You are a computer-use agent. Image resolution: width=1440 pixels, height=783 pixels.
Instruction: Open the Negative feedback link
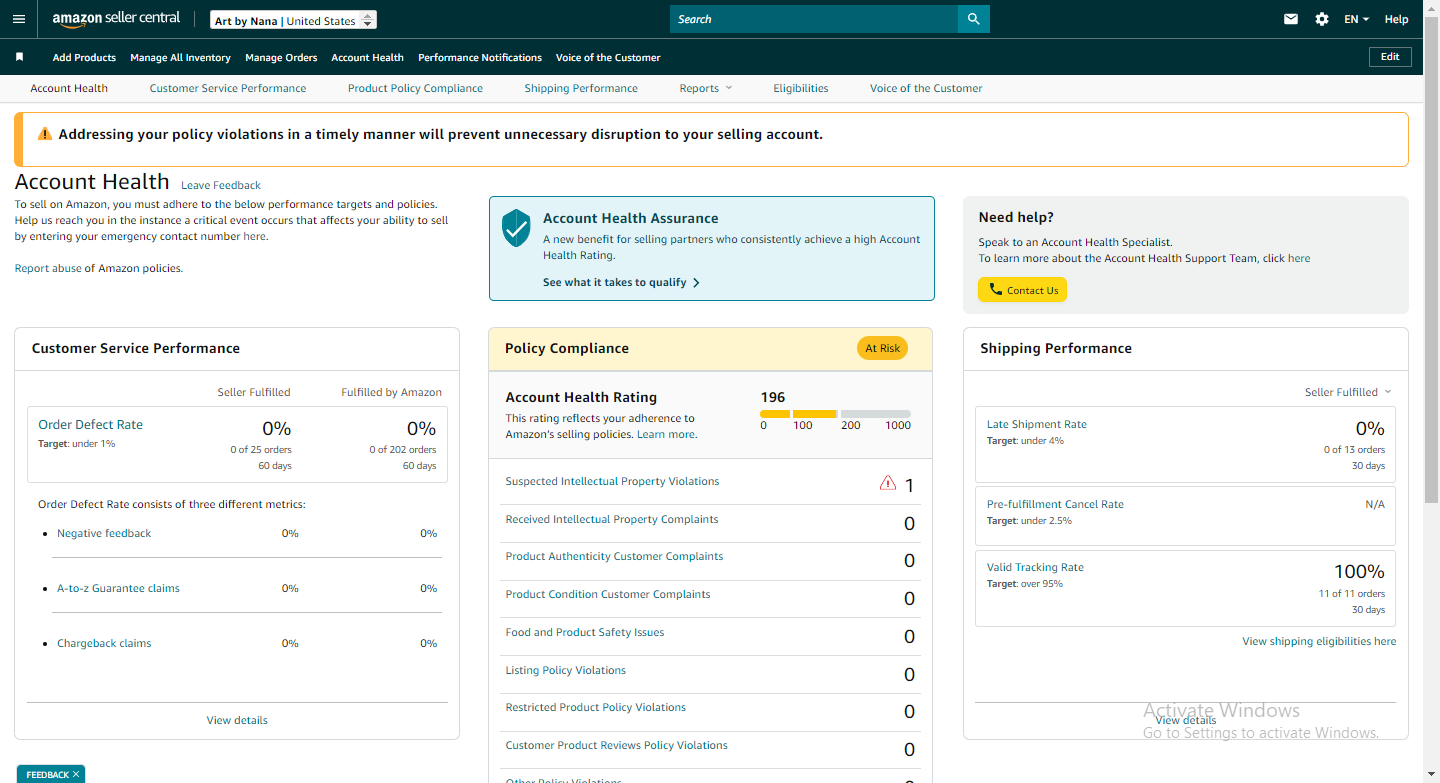104,533
